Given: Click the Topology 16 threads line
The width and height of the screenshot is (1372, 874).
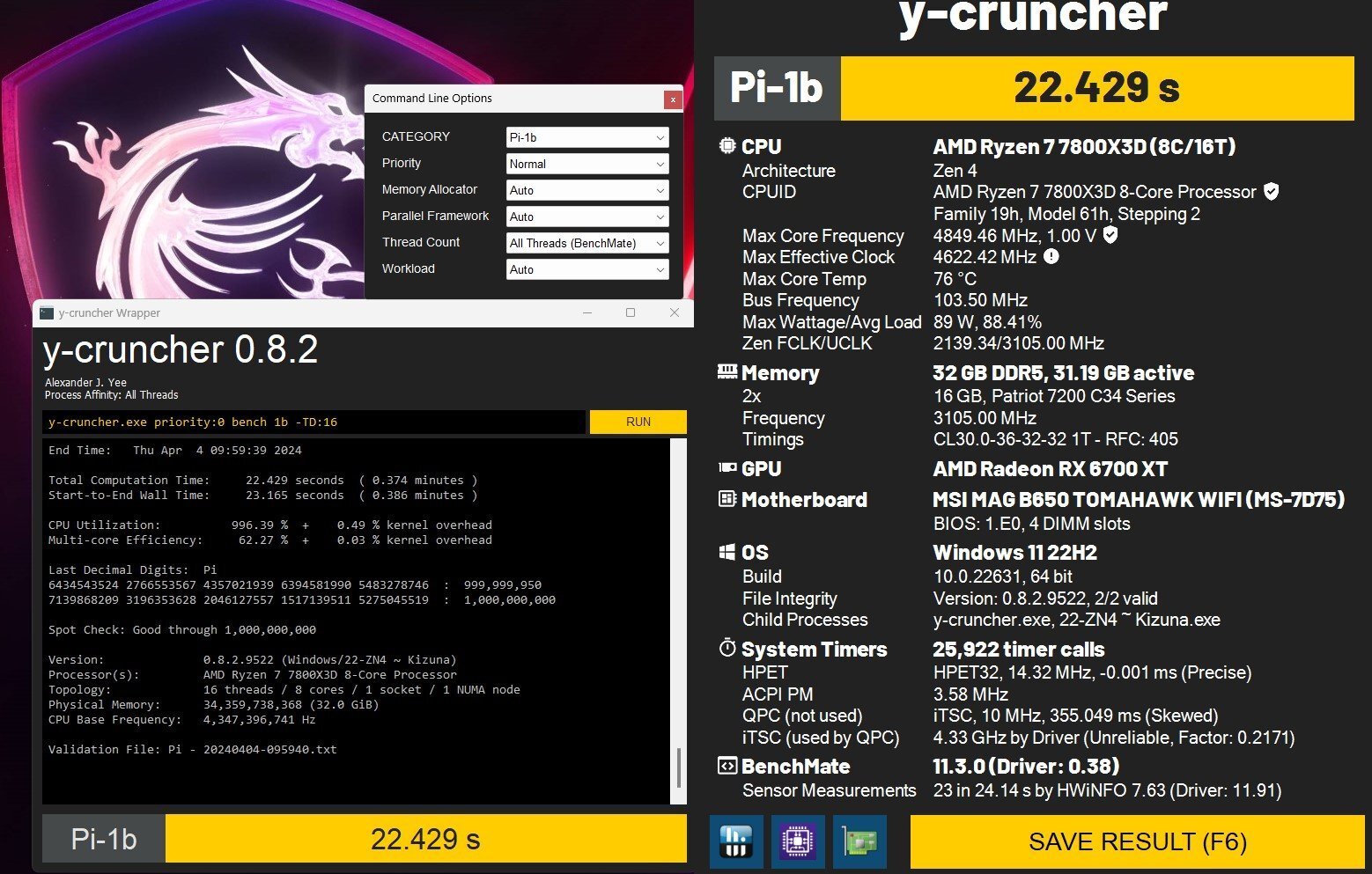Looking at the screenshot, I should coord(284,690).
